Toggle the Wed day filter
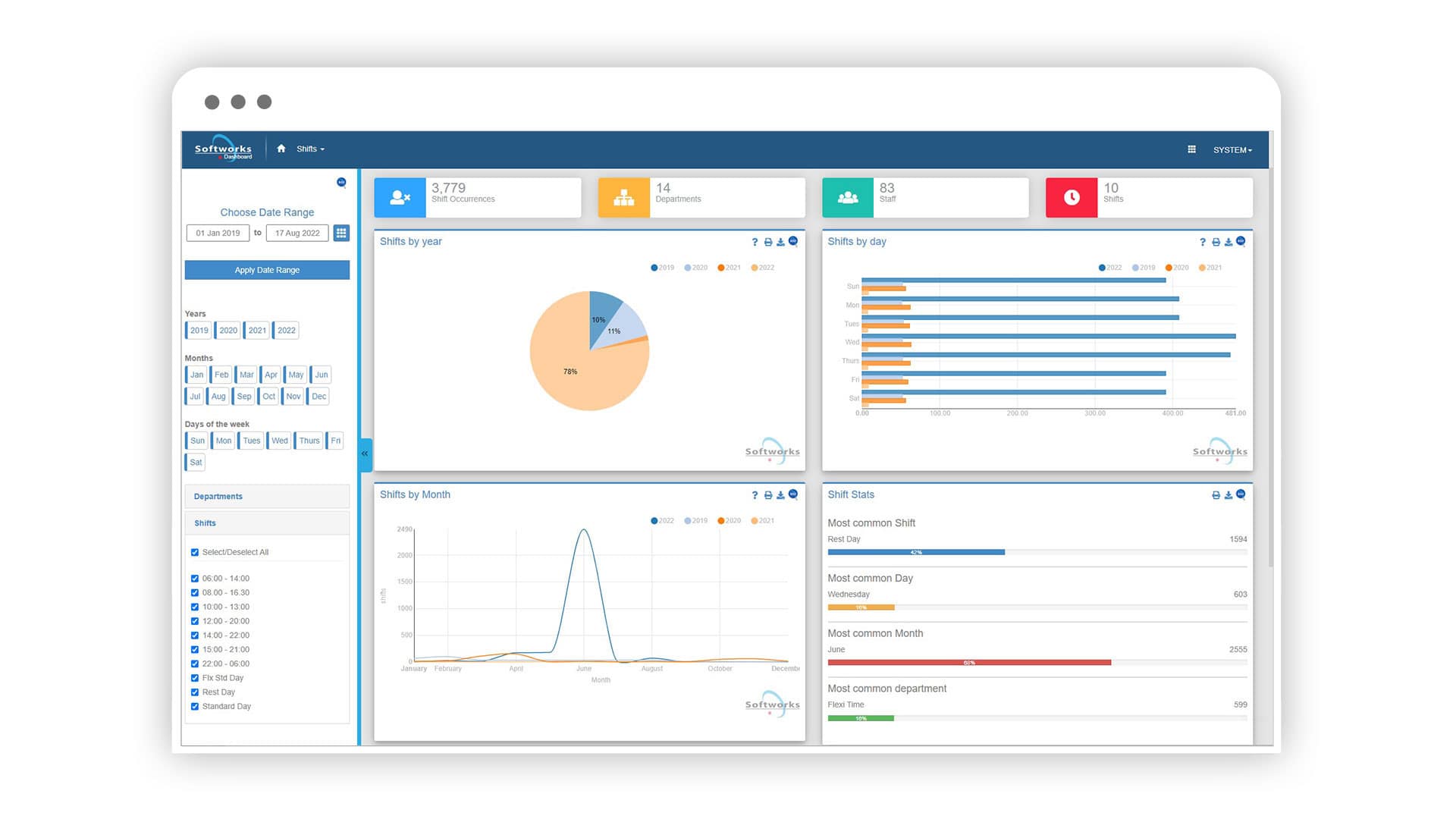Viewport: 1456px width, 819px height. click(279, 441)
